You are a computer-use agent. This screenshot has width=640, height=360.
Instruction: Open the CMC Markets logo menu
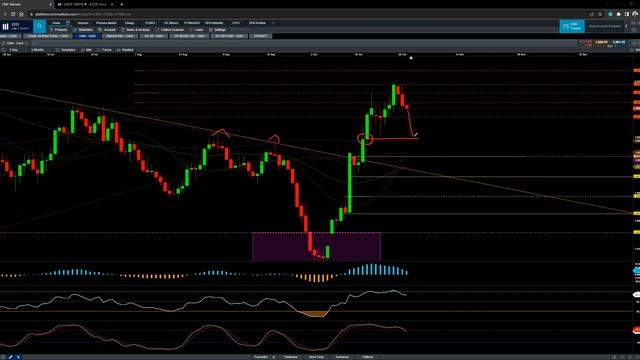click(5, 27)
